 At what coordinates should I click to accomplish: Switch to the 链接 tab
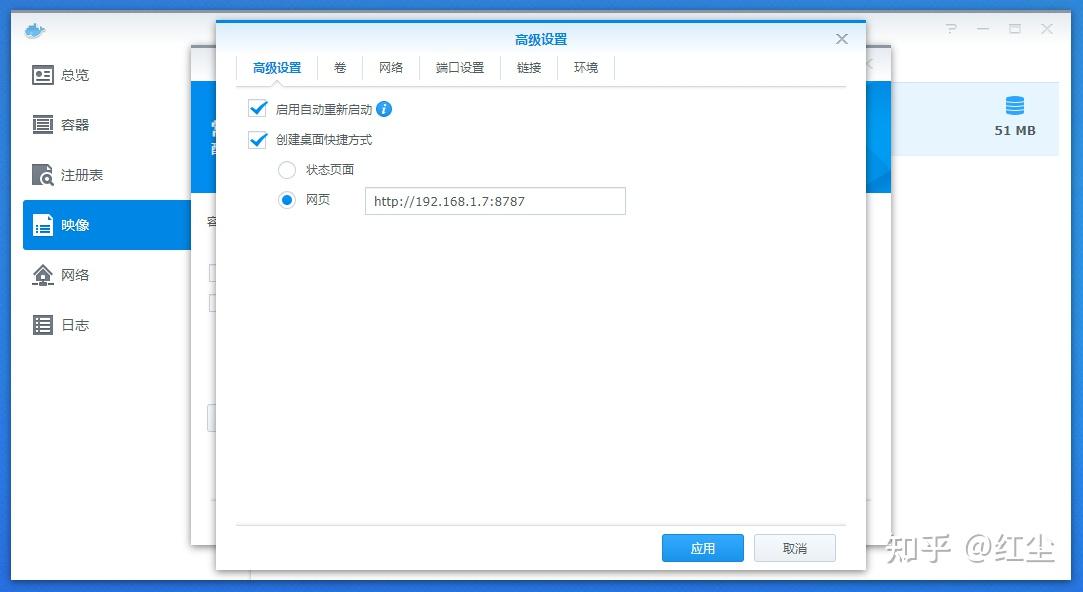(x=528, y=67)
